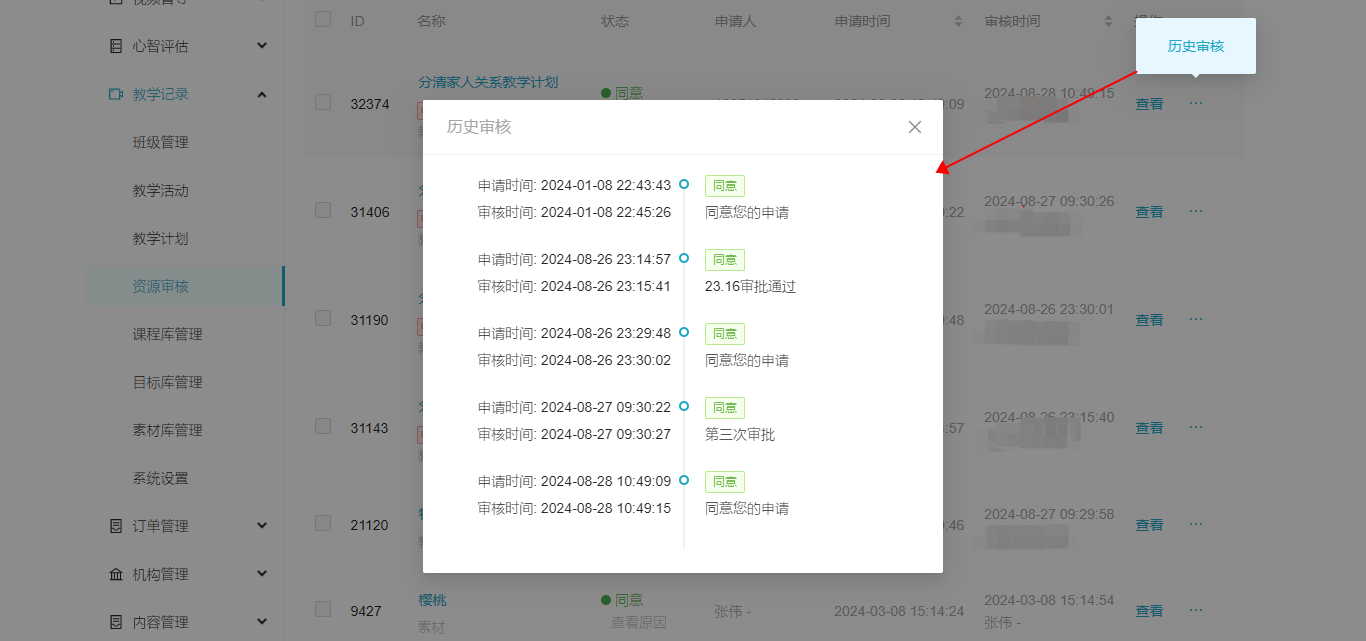This screenshot has width=1366, height=641.
Task: Open more actions for row 31190
Action: coord(1196,319)
